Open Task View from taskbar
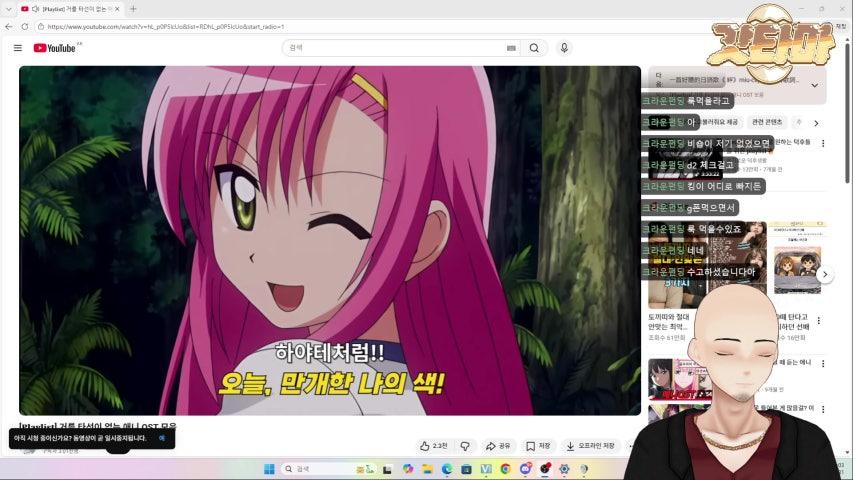Image resolution: width=853 pixels, height=480 pixels. pyautogui.click(x=387, y=469)
